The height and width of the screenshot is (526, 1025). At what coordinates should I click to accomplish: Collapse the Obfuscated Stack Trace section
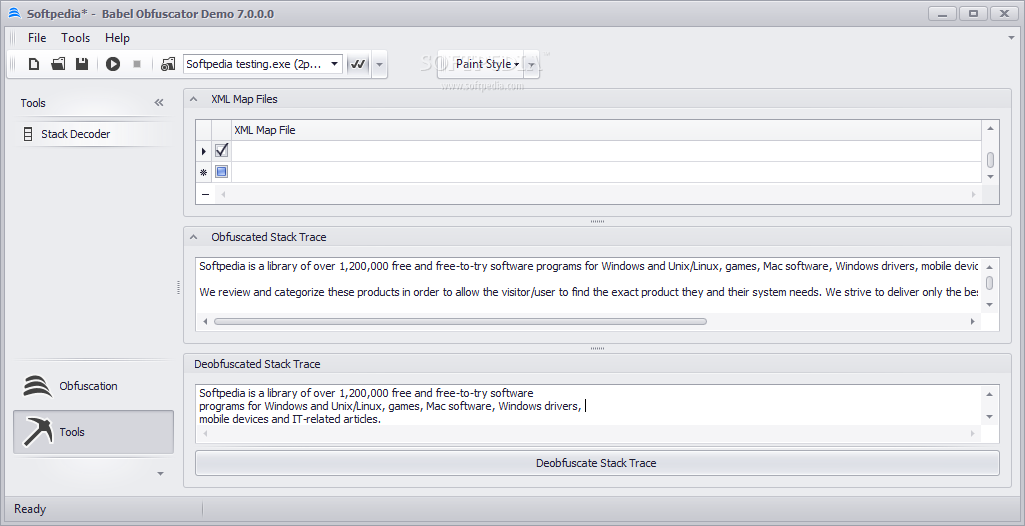click(193, 237)
